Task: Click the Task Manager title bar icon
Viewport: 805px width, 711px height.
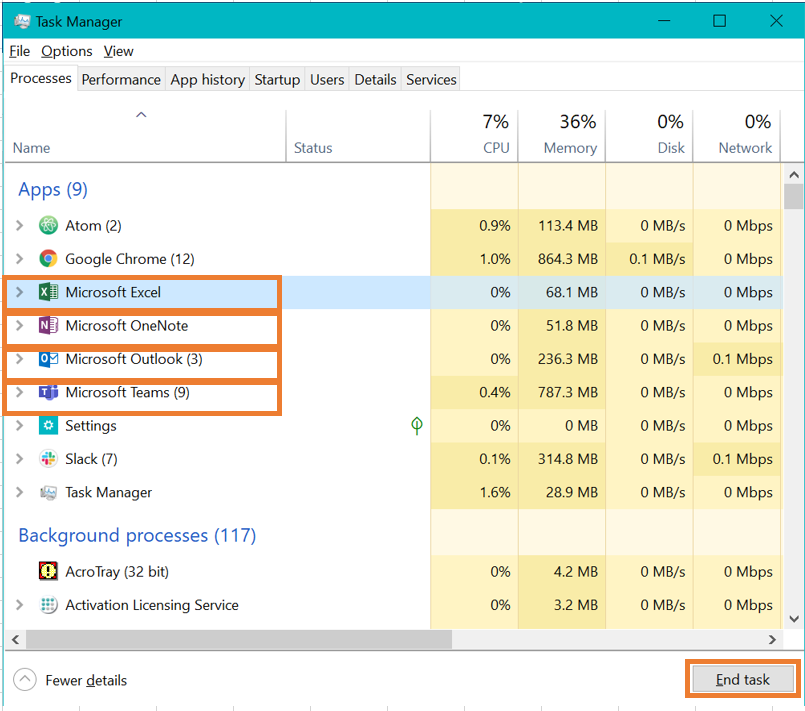Action: [x=22, y=22]
